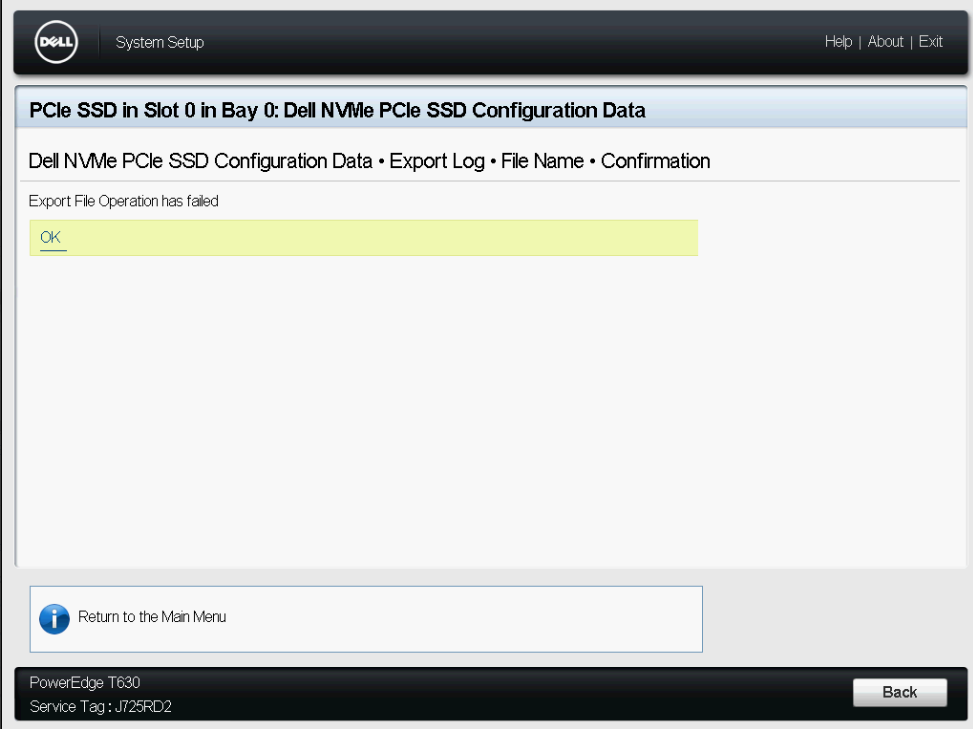Screen dimensions: 973x729
Task: Click the PCIe SSD in Slot 0 page header
Action: (x=337, y=110)
